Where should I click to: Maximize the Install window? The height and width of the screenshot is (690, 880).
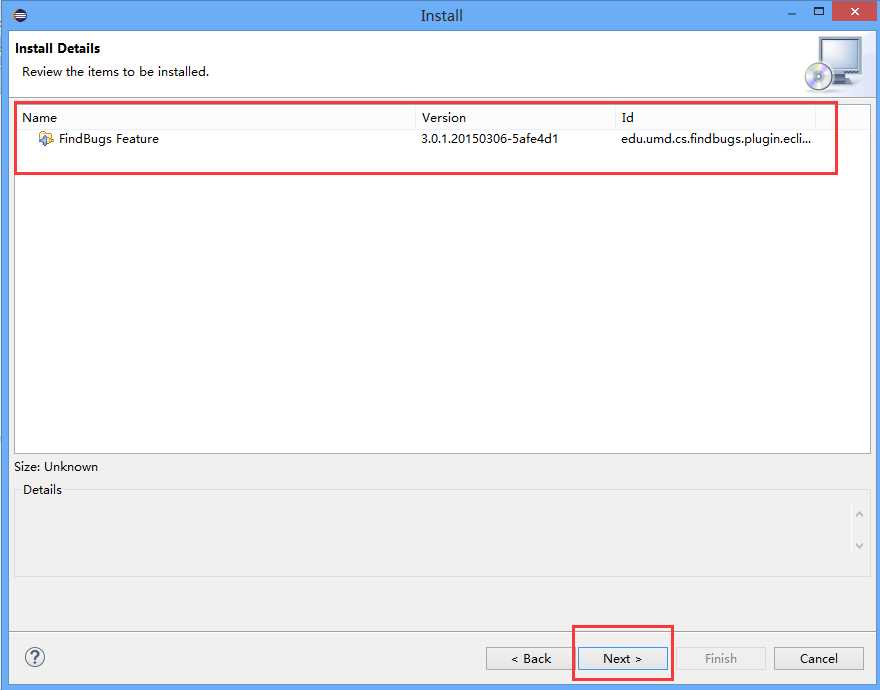(x=819, y=12)
